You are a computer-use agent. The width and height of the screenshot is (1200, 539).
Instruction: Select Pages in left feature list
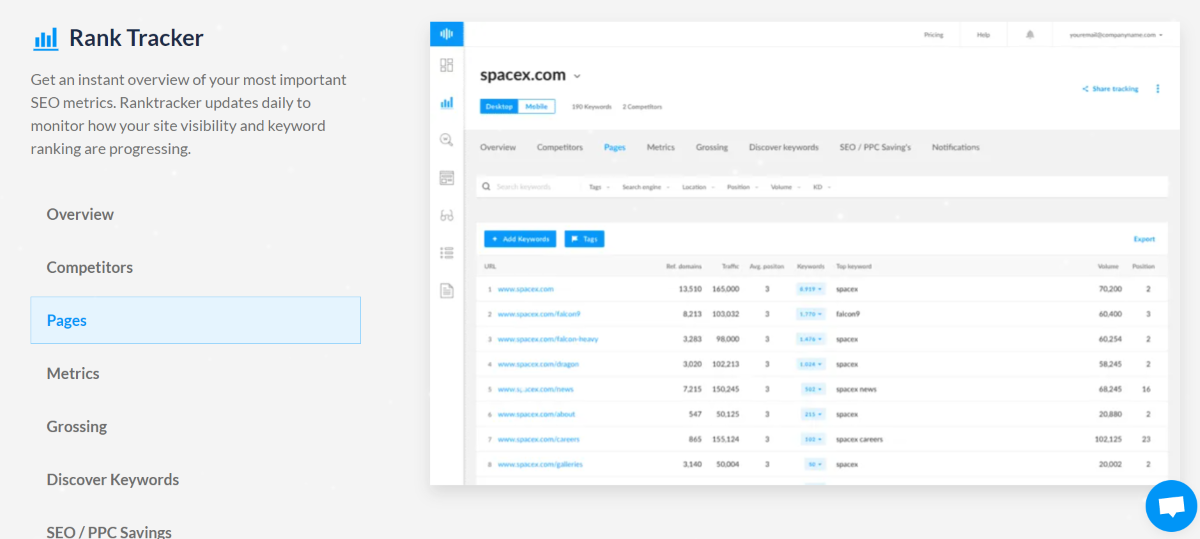click(196, 320)
